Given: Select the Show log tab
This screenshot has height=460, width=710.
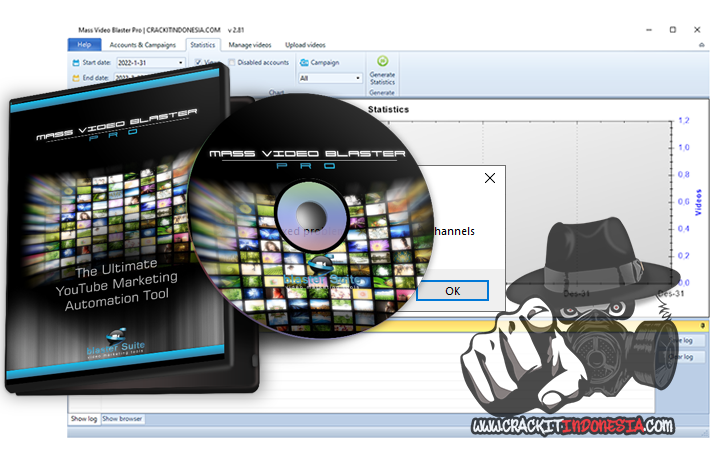Looking at the screenshot, I should pyautogui.click(x=84, y=419).
